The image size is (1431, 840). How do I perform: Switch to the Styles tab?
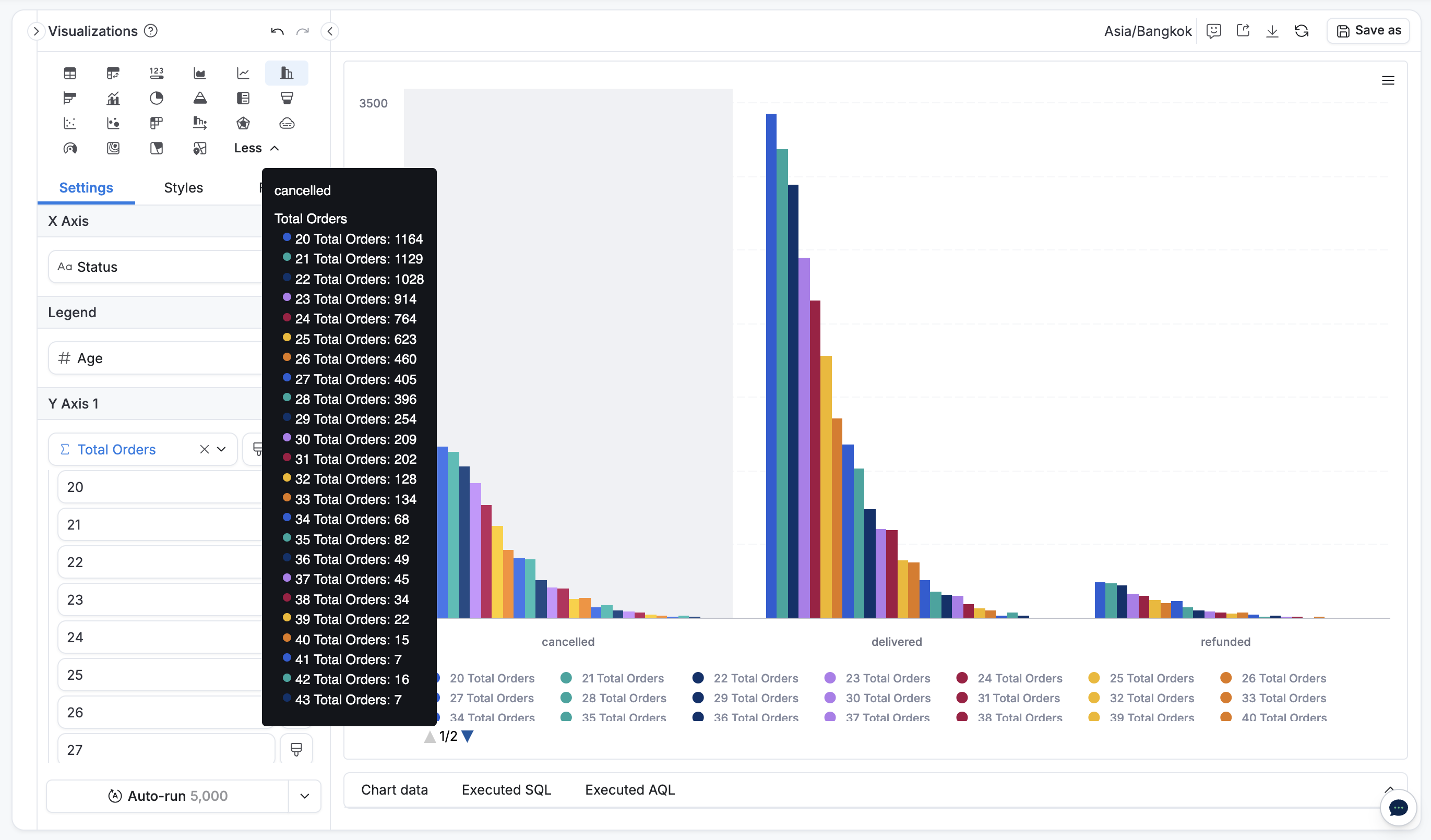click(x=183, y=188)
